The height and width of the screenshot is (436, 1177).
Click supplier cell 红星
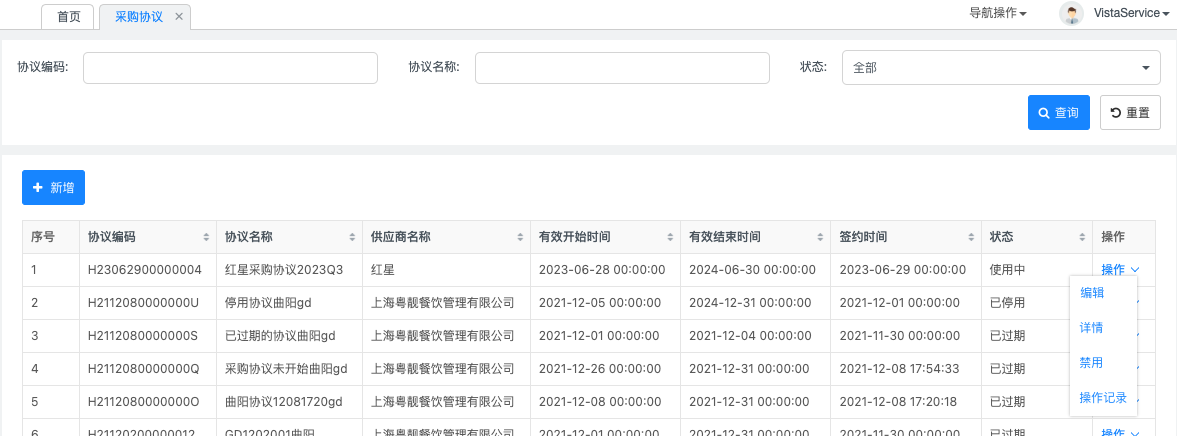point(446,270)
